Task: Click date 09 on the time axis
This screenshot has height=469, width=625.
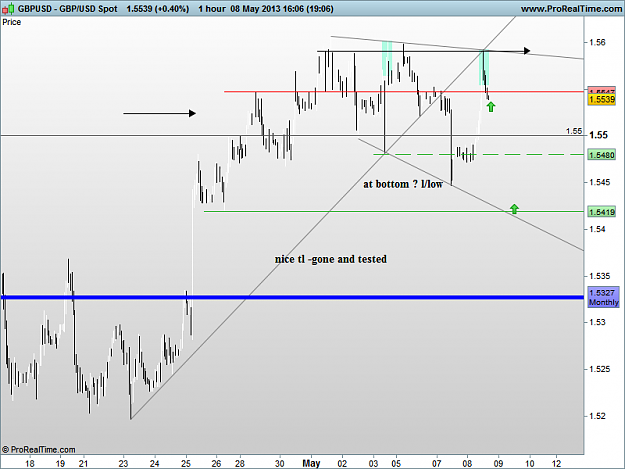Action: tap(498, 464)
